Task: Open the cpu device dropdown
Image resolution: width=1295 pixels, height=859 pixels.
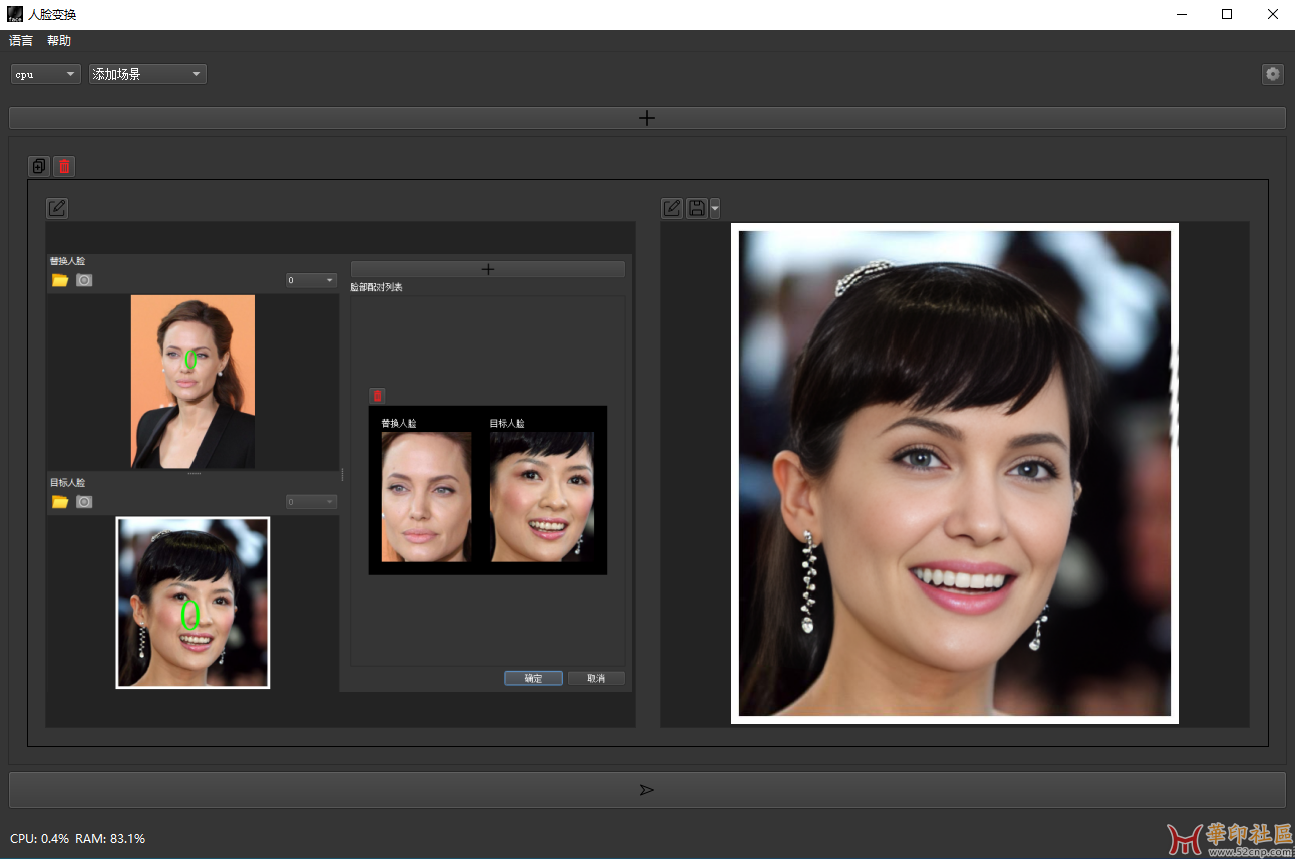Action: pyautogui.click(x=45, y=74)
